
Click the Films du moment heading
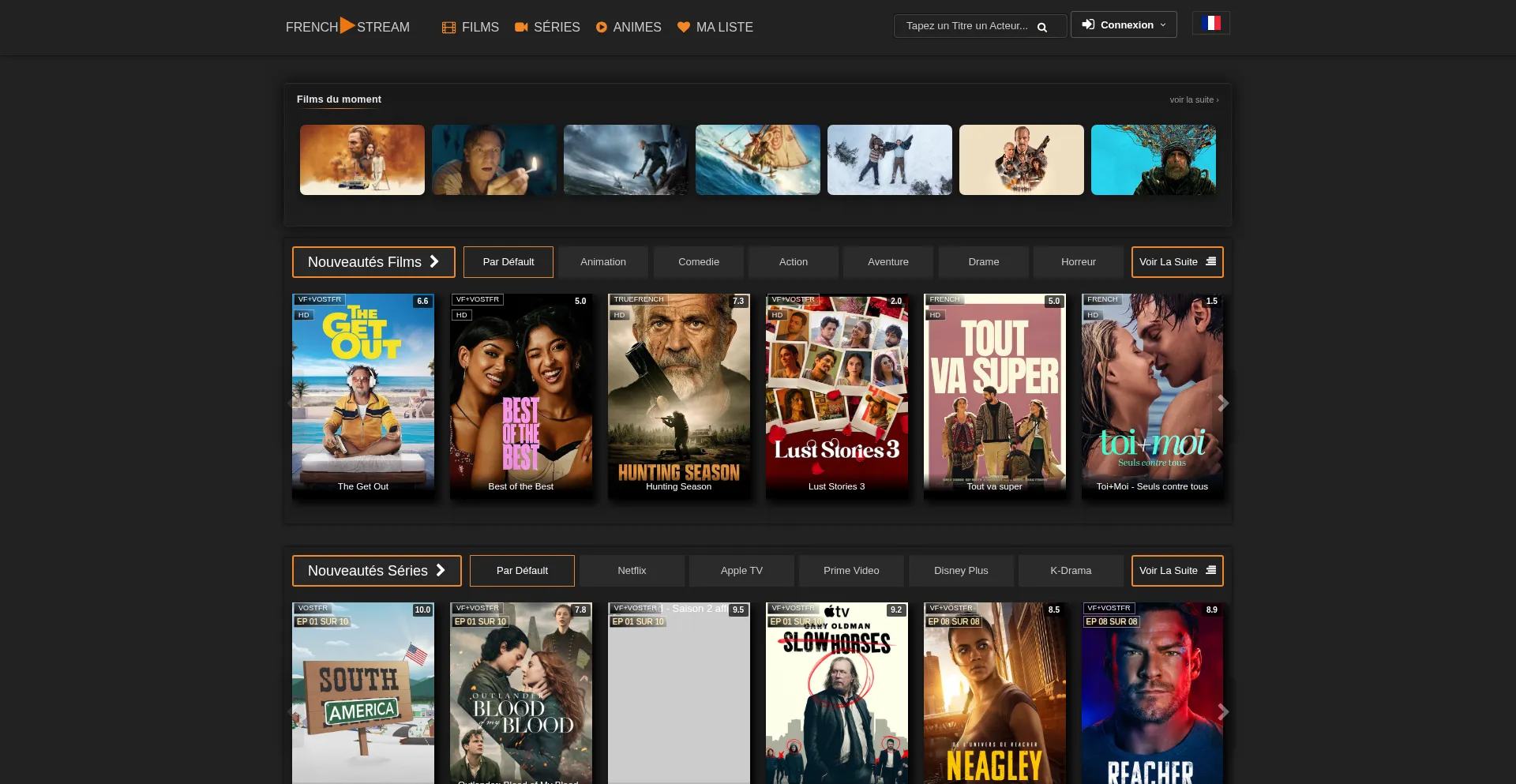[x=339, y=99]
